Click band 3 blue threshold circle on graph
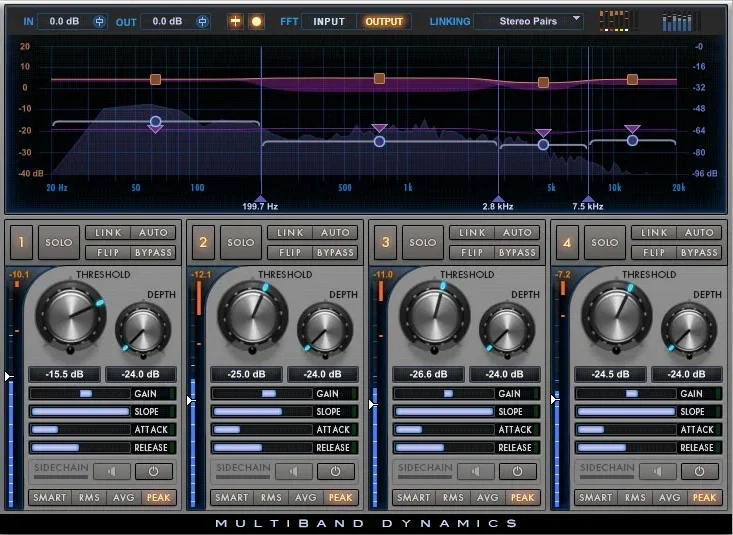733x535 pixels. [x=543, y=145]
